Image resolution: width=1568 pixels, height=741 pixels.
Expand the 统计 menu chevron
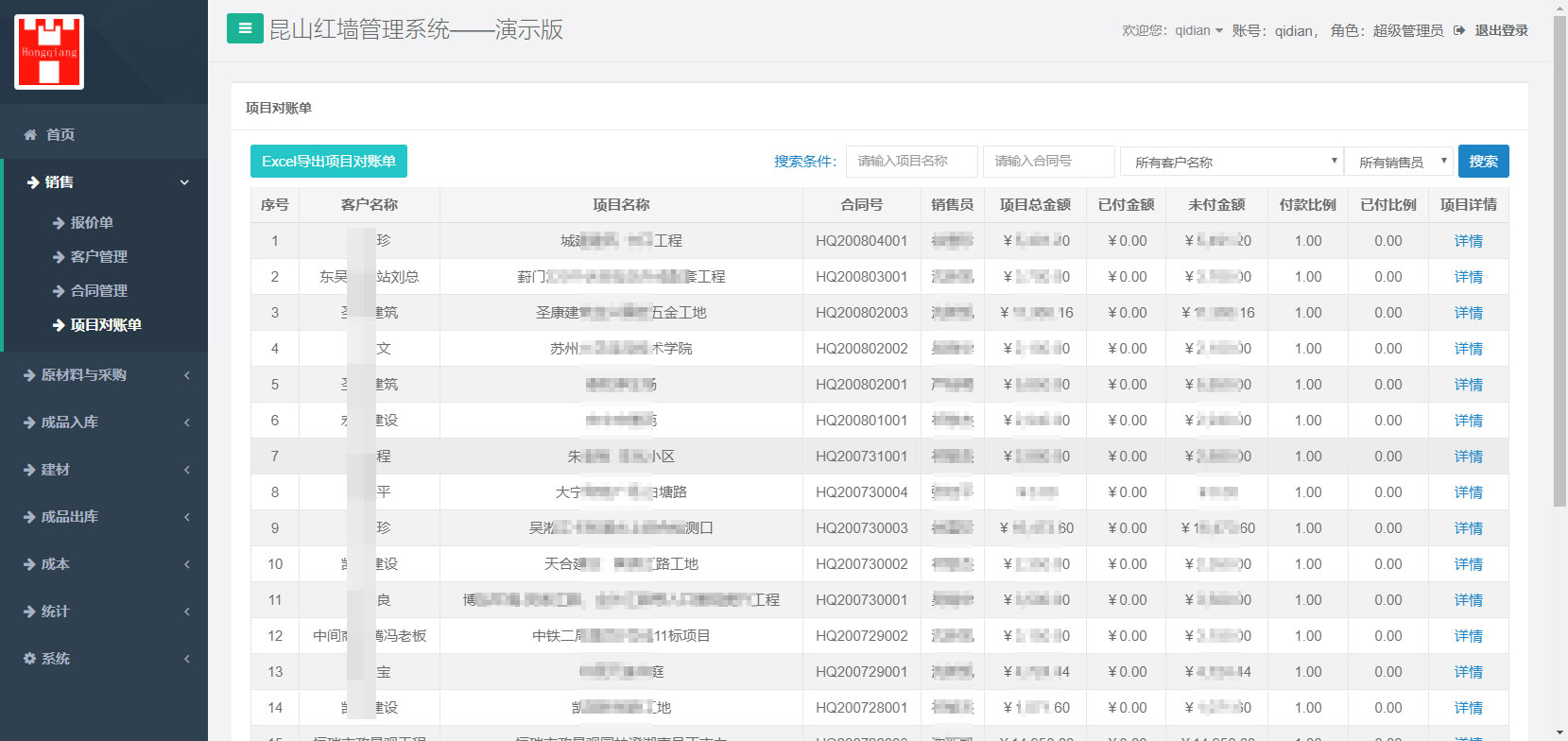187,612
